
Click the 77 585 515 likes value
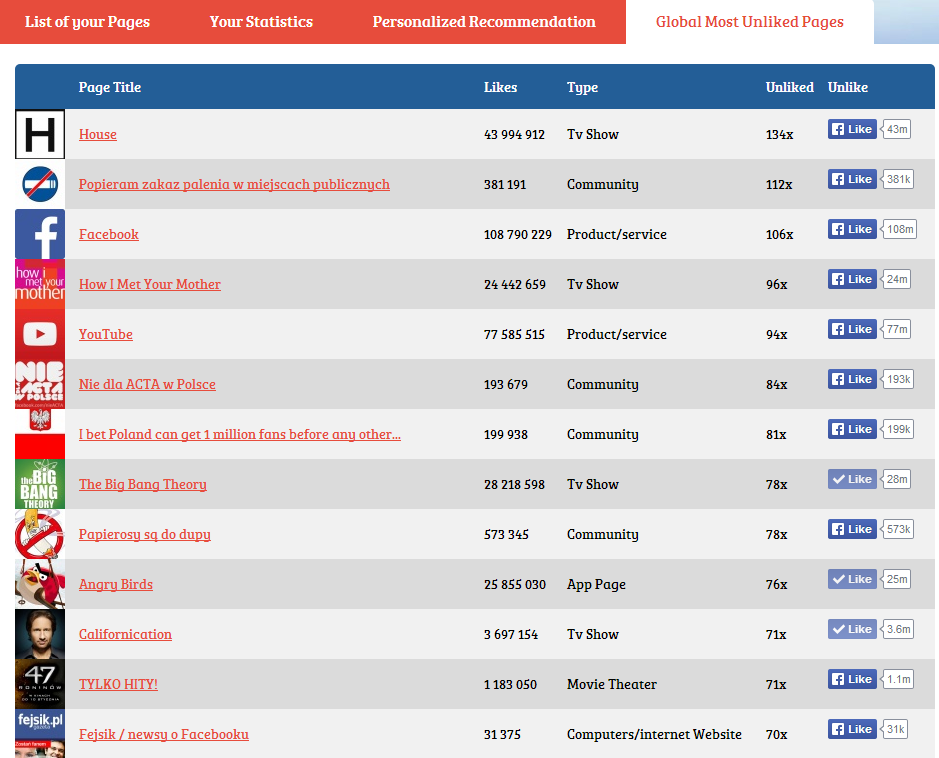514,335
